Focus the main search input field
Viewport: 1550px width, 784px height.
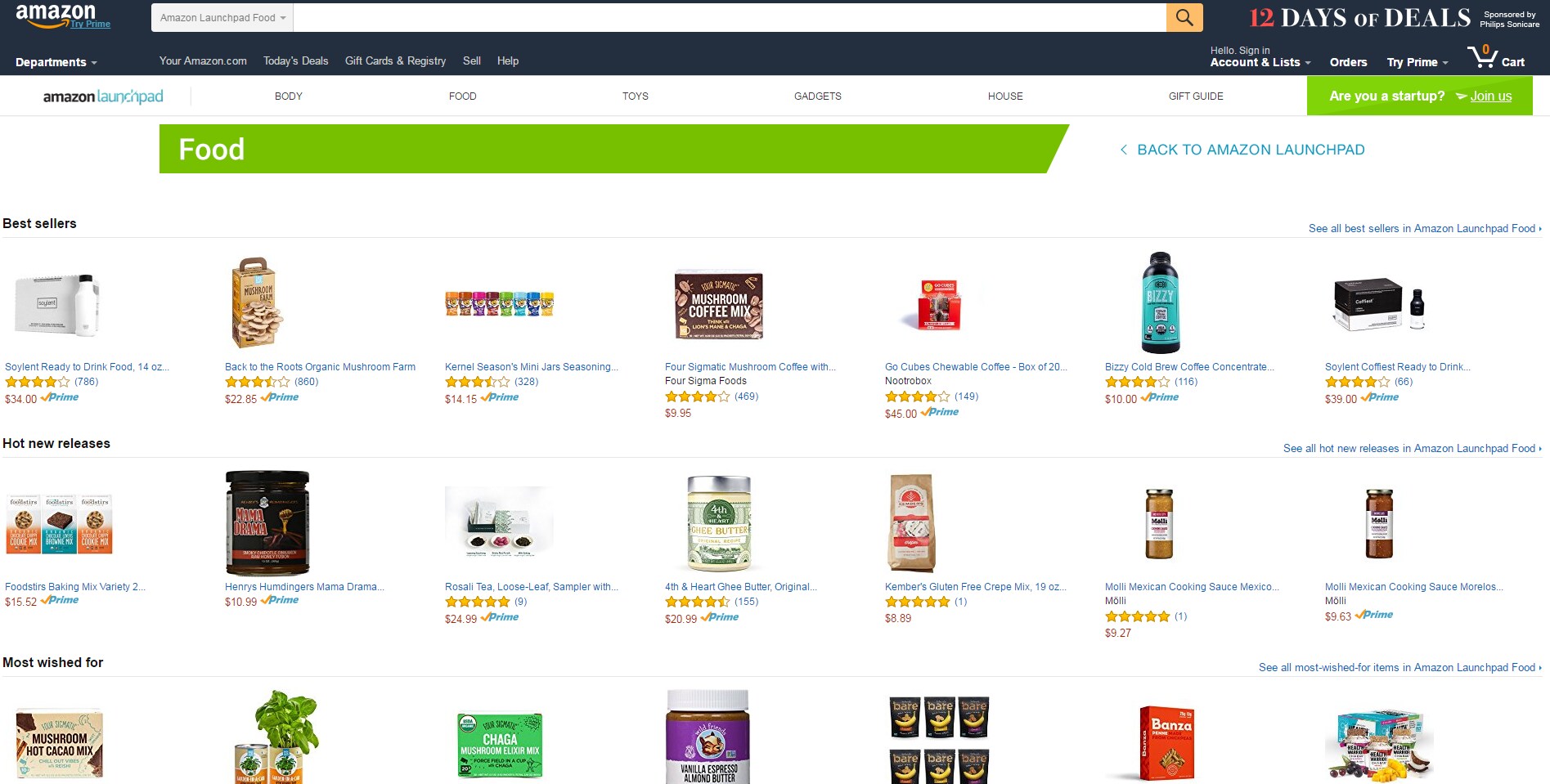[730, 17]
